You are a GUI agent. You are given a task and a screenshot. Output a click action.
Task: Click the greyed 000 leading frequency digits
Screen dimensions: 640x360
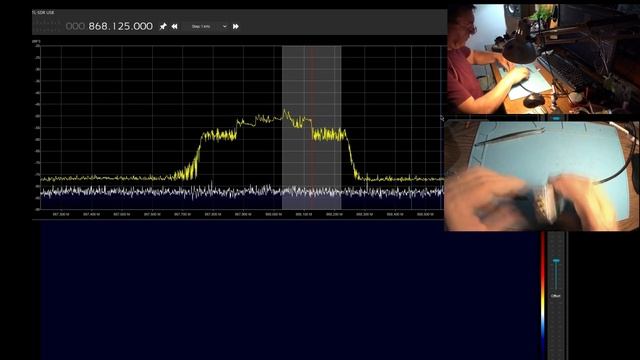tap(75, 26)
